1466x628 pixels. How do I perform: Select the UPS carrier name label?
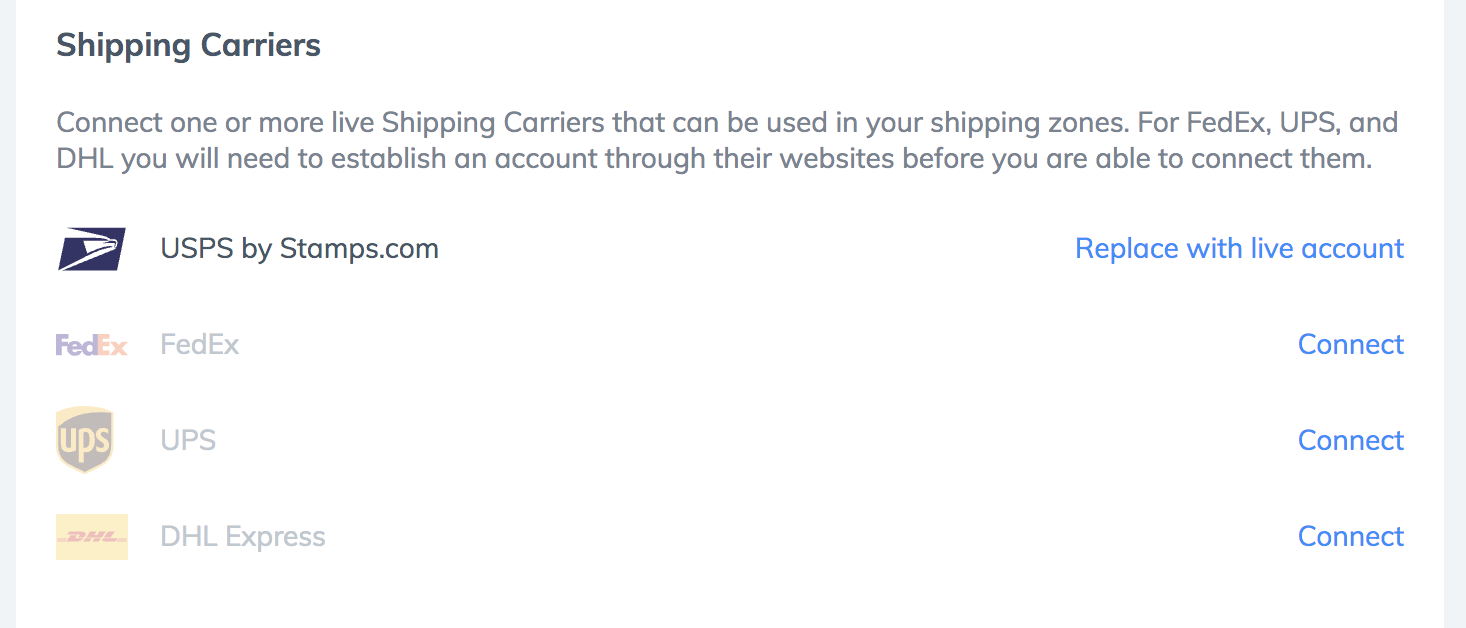point(188,440)
